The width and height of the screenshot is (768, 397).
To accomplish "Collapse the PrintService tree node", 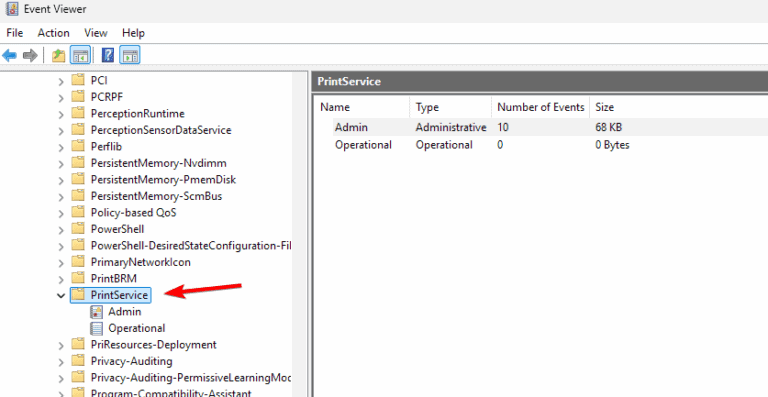I will (61, 296).
